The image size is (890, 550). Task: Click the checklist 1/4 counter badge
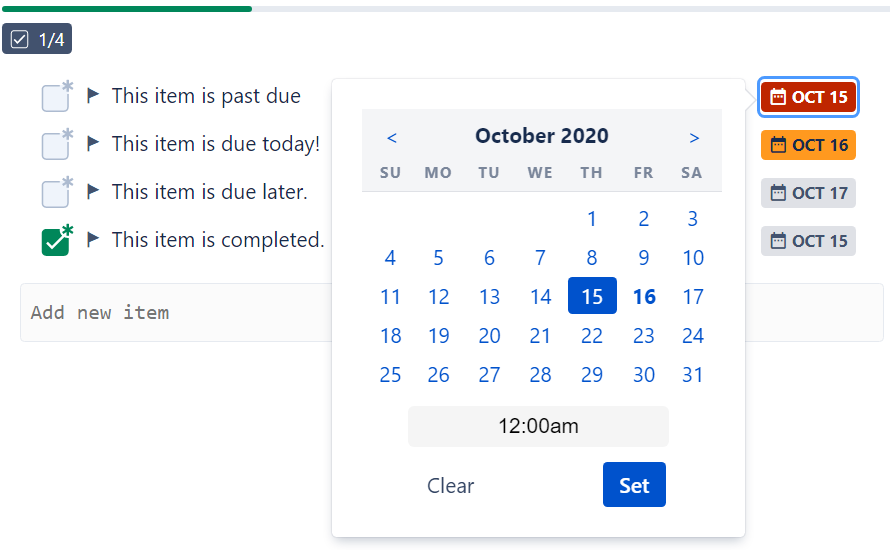pyautogui.click(x=37, y=39)
